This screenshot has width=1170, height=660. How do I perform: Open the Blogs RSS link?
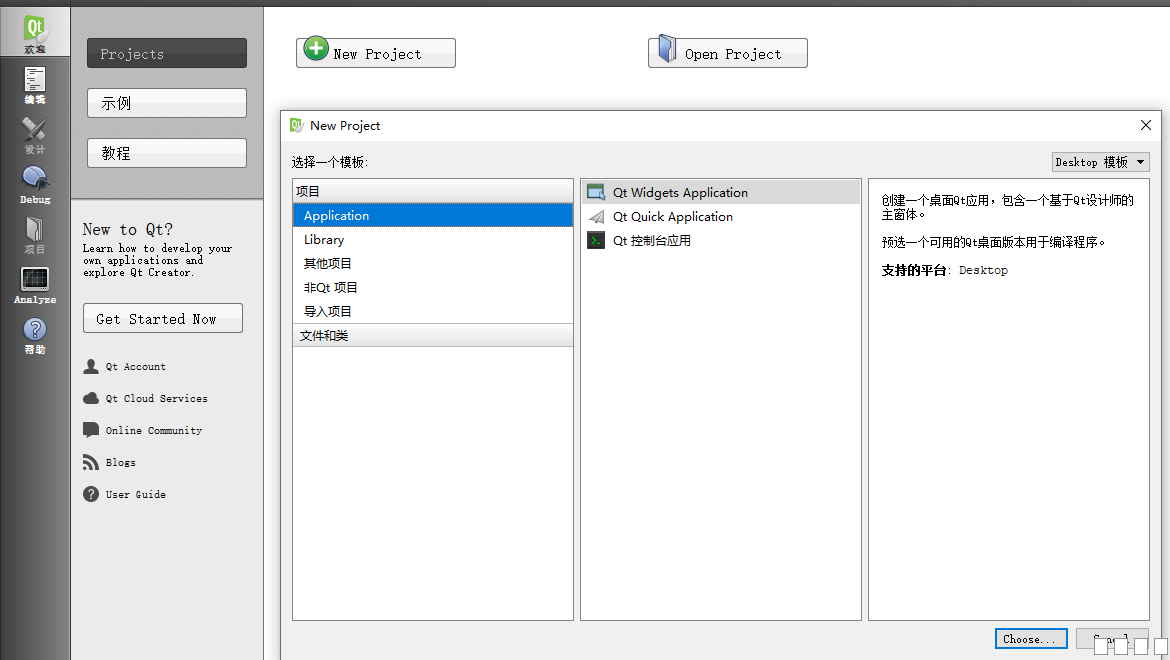pyautogui.click(x=120, y=463)
